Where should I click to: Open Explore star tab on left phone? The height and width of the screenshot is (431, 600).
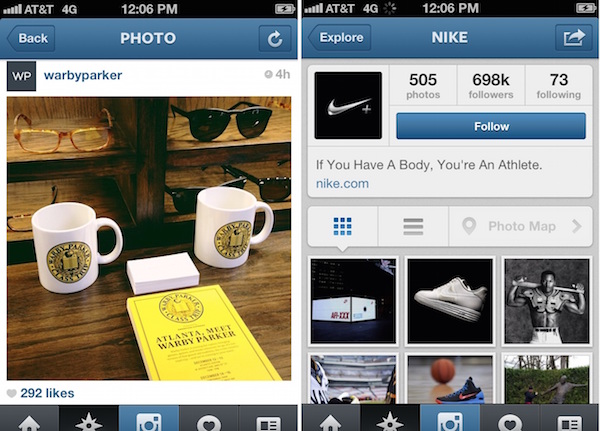pyautogui.click(x=89, y=419)
